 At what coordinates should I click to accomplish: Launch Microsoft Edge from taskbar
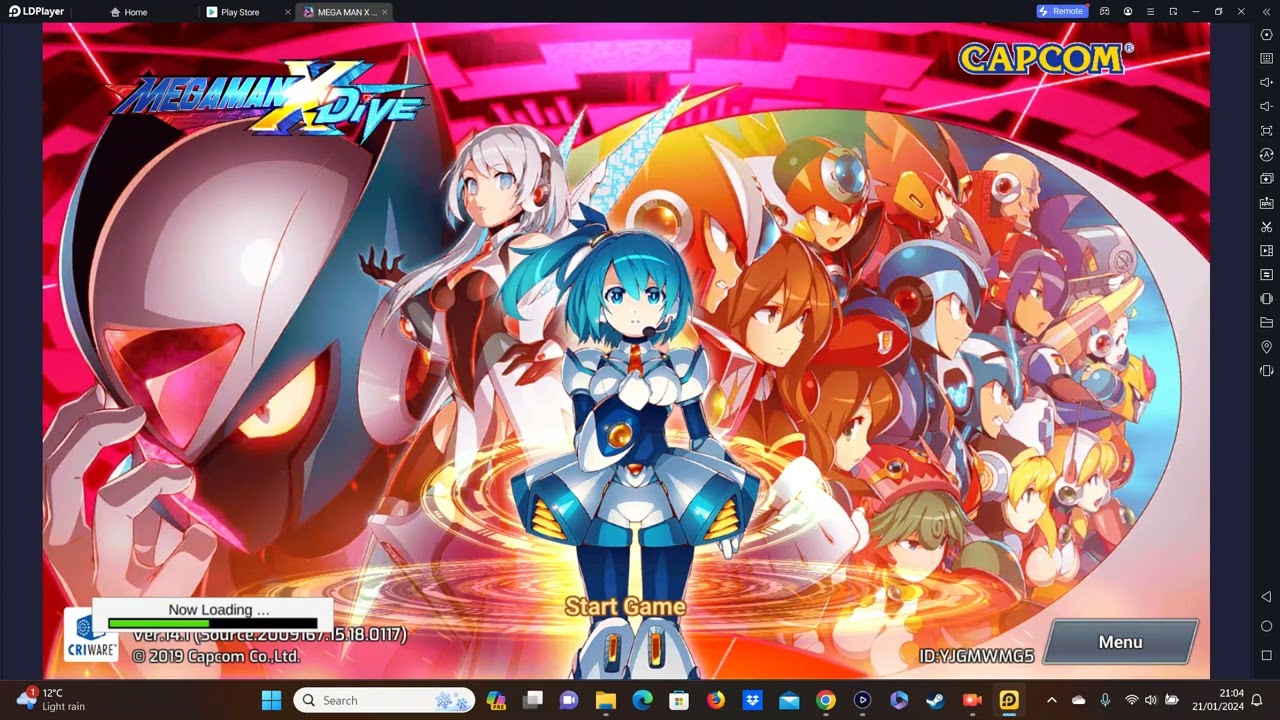tap(642, 700)
